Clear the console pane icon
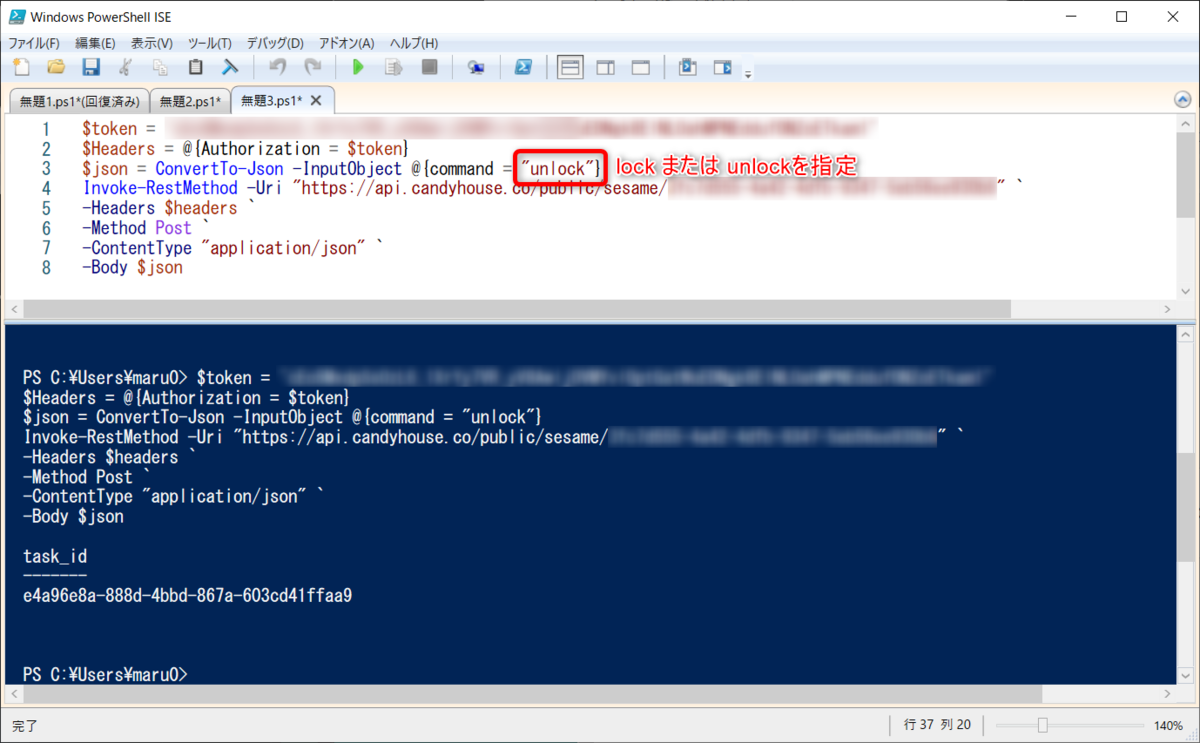This screenshot has width=1200, height=743. coord(230,67)
